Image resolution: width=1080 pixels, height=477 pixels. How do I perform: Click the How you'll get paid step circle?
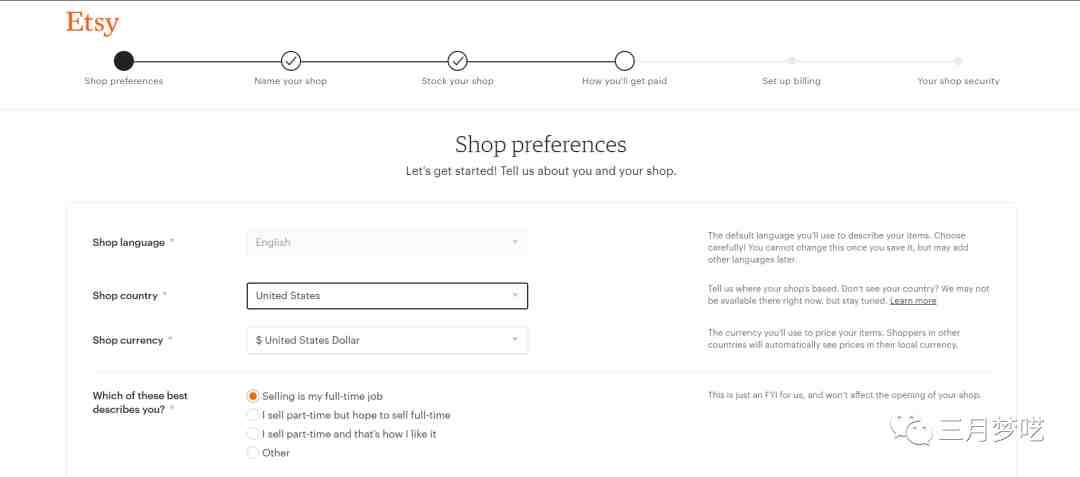point(624,61)
